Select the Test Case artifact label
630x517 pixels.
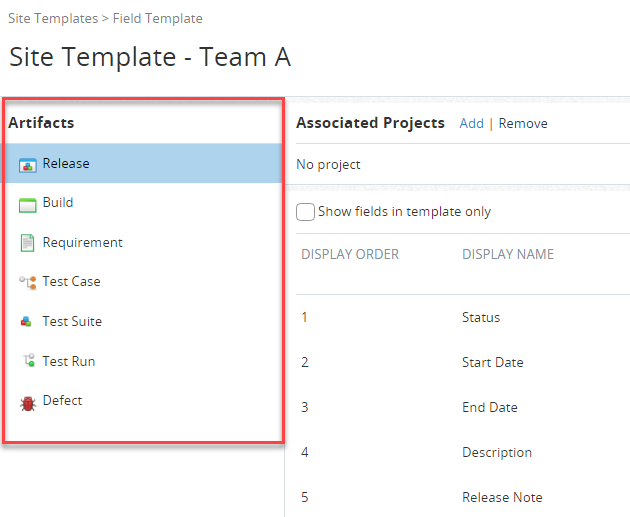(71, 281)
